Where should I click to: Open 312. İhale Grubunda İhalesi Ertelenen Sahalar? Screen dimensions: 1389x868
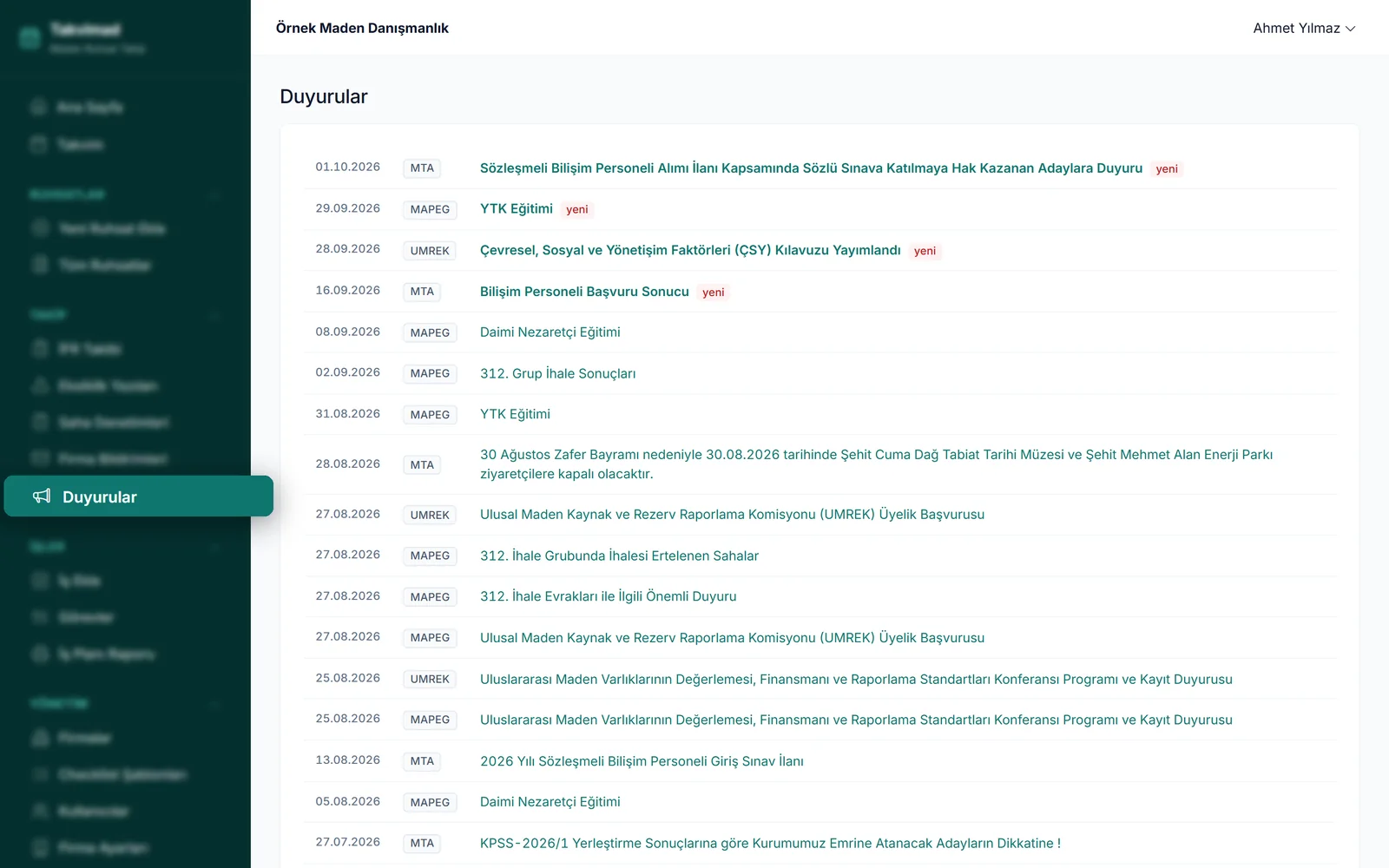tap(620, 556)
